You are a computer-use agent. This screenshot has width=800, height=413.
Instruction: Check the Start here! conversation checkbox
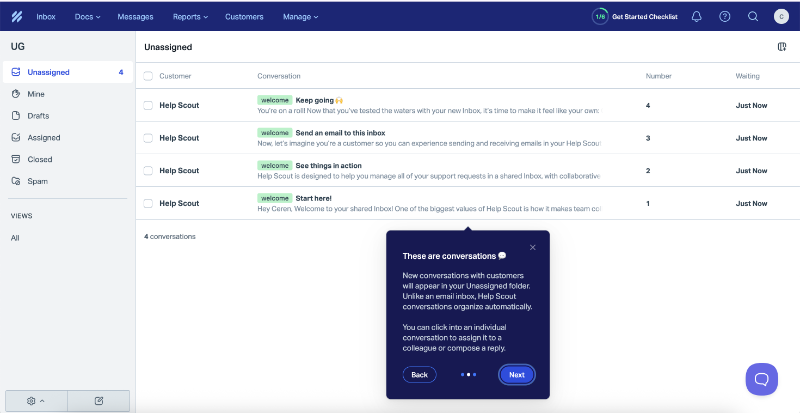pos(148,203)
